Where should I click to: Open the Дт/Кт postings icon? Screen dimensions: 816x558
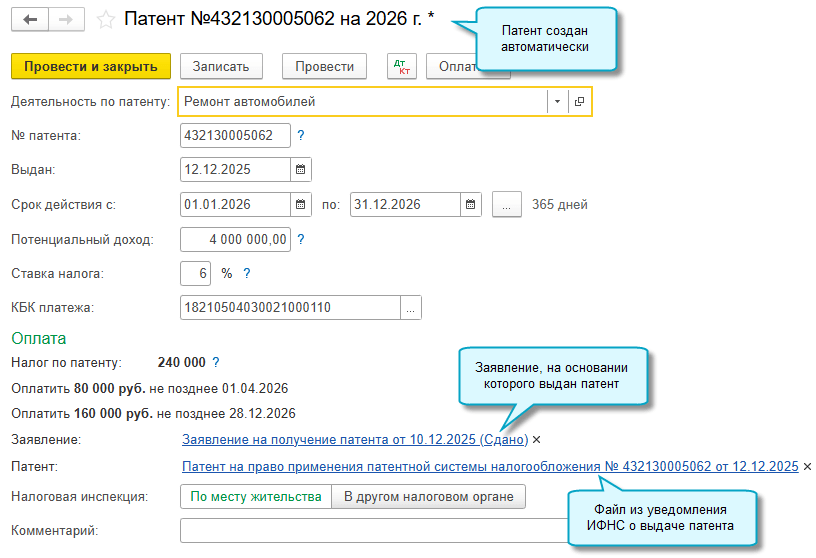(x=402, y=67)
